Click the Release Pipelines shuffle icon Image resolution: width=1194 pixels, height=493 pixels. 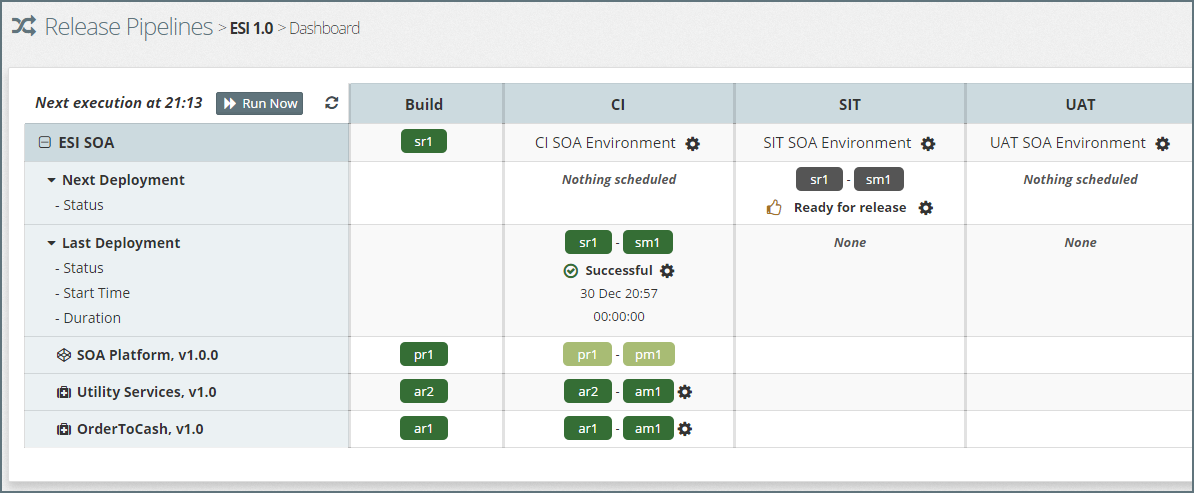[x=24, y=27]
